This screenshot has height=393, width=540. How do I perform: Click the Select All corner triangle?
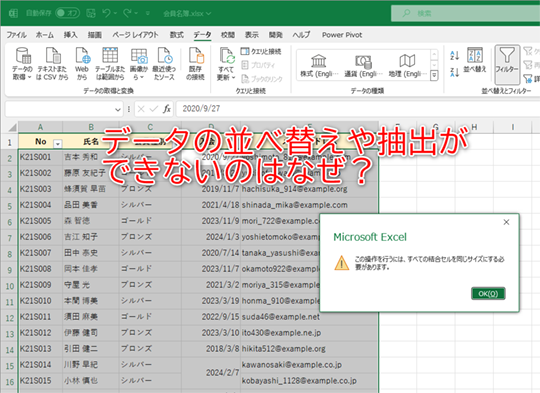tap(12, 127)
